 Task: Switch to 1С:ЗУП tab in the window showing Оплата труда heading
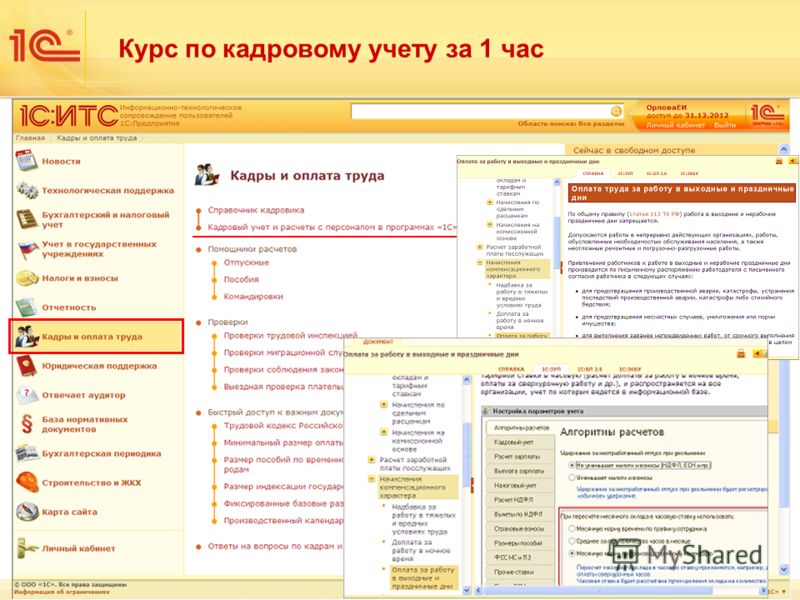625,173
